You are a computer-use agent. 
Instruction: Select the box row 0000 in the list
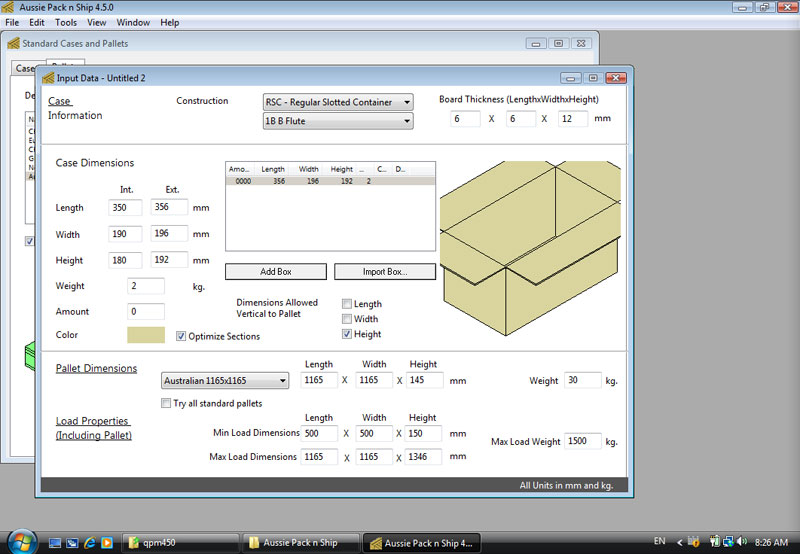tap(330, 181)
